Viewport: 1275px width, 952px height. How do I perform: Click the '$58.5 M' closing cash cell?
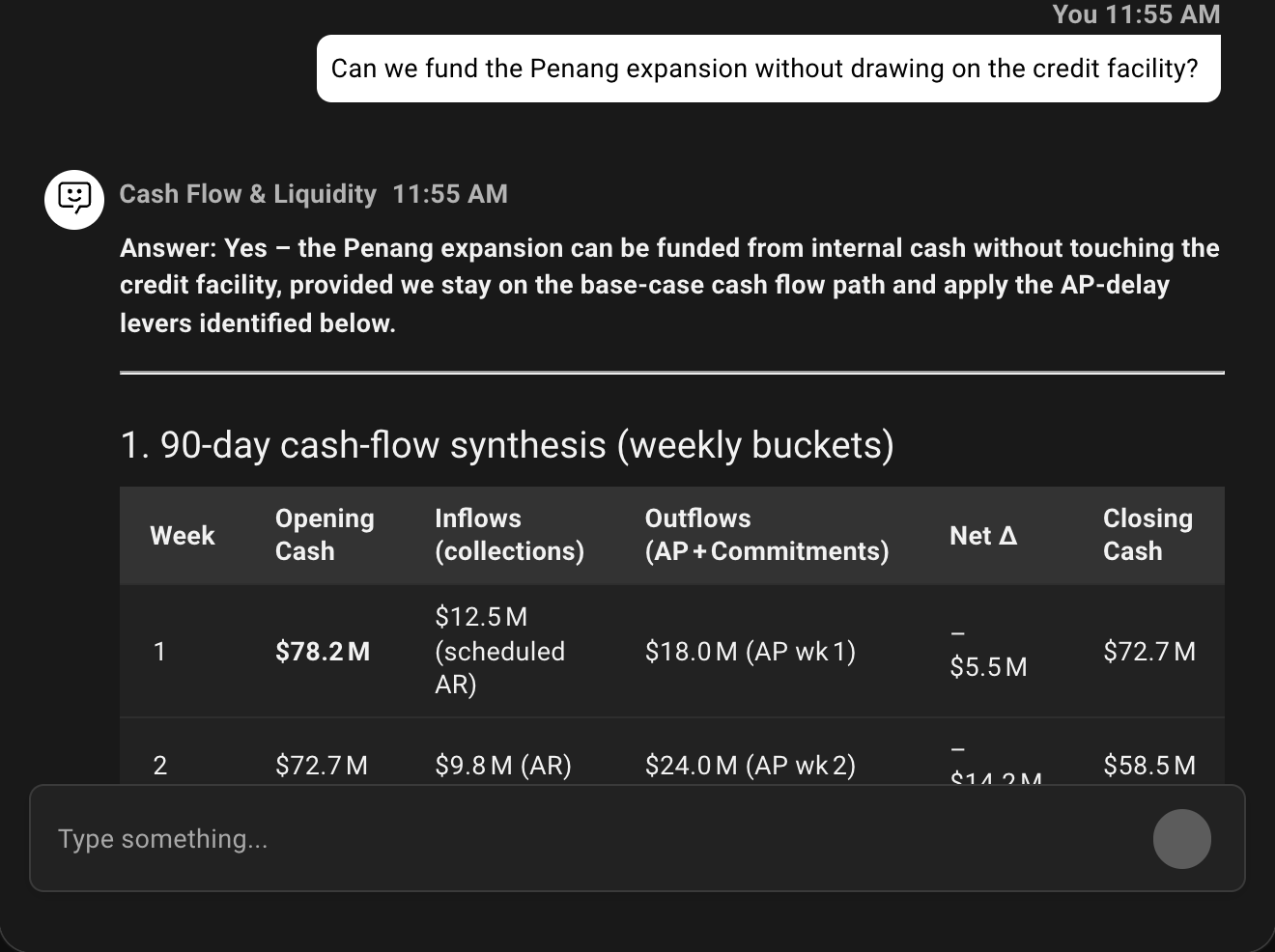pyautogui.click(x=1149, y=766)
